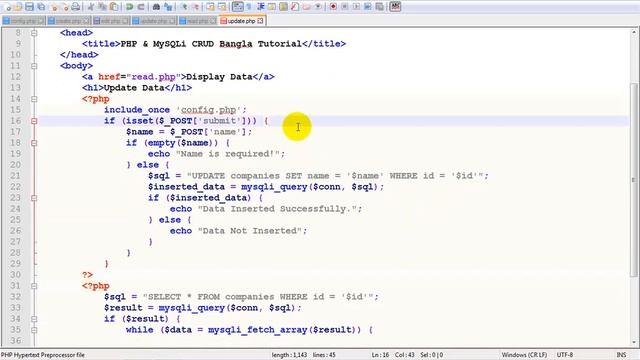Close the active update.php tab
This screenshot has height=360, width=640.
click(260, 21)
